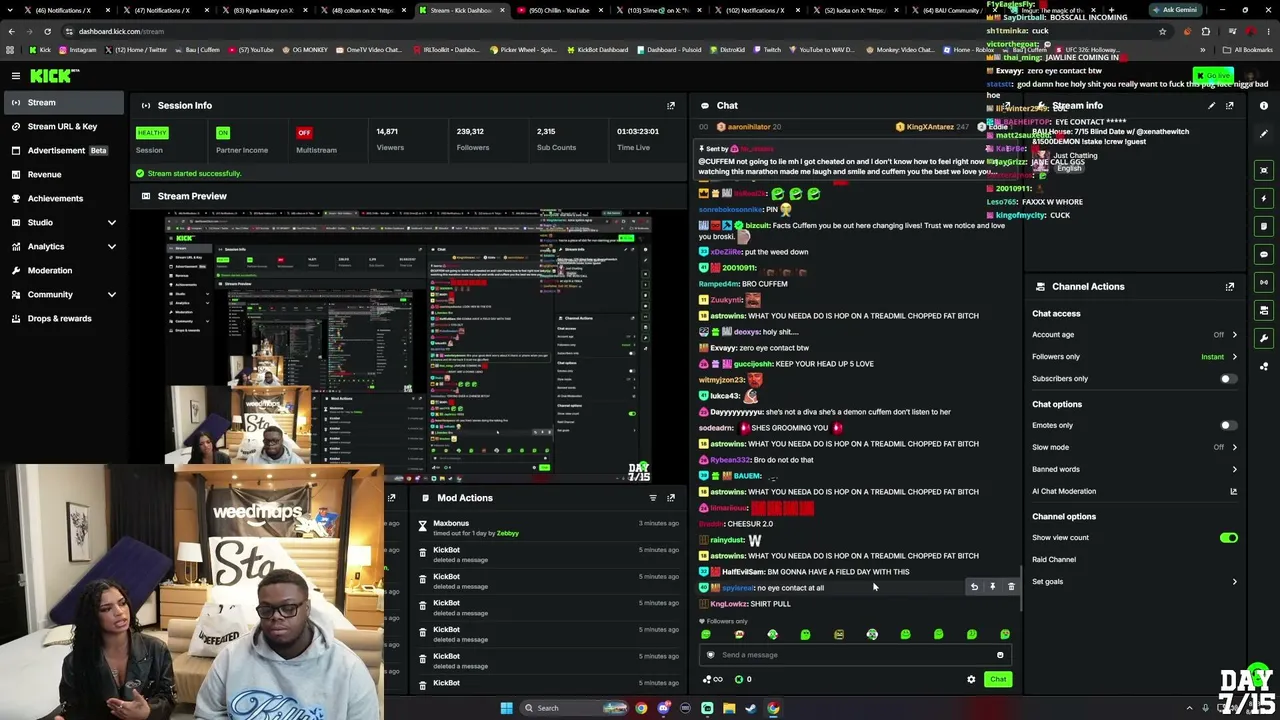Expand the Analytics sidebar section
Screen dimensions: 1280x720
111,247
